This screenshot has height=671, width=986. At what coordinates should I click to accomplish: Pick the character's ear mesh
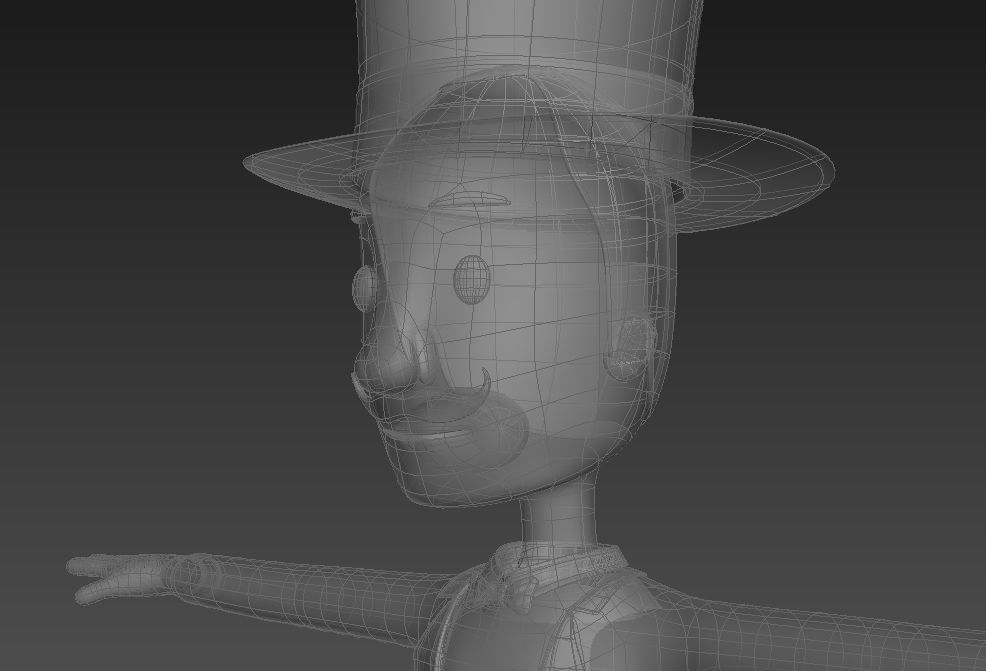tap(630, 348)
